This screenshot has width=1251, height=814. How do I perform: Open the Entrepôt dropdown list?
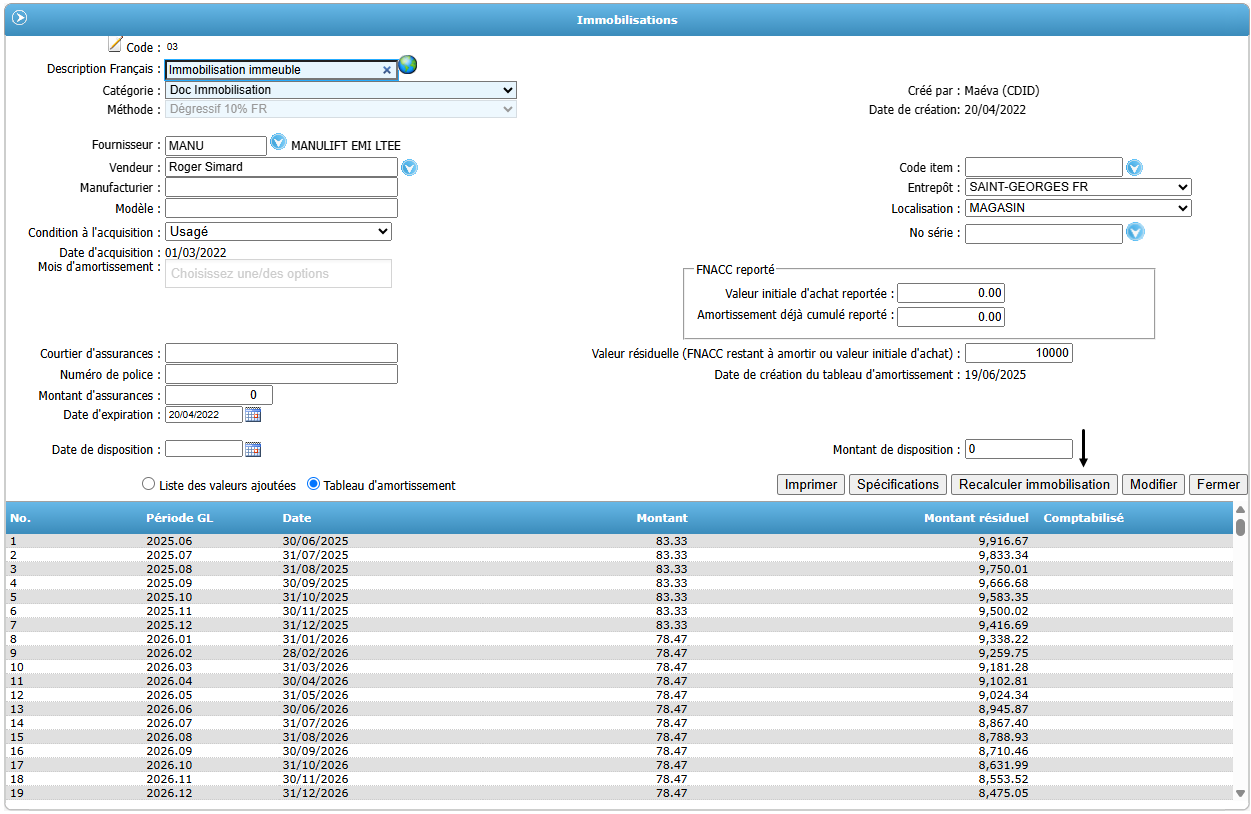click(1078, 187)
